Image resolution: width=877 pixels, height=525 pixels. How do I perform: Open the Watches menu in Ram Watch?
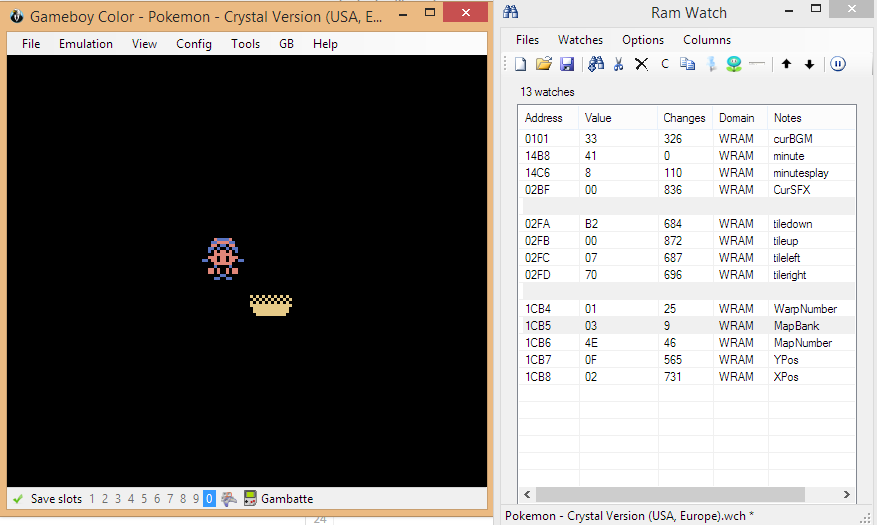point(580,40)
